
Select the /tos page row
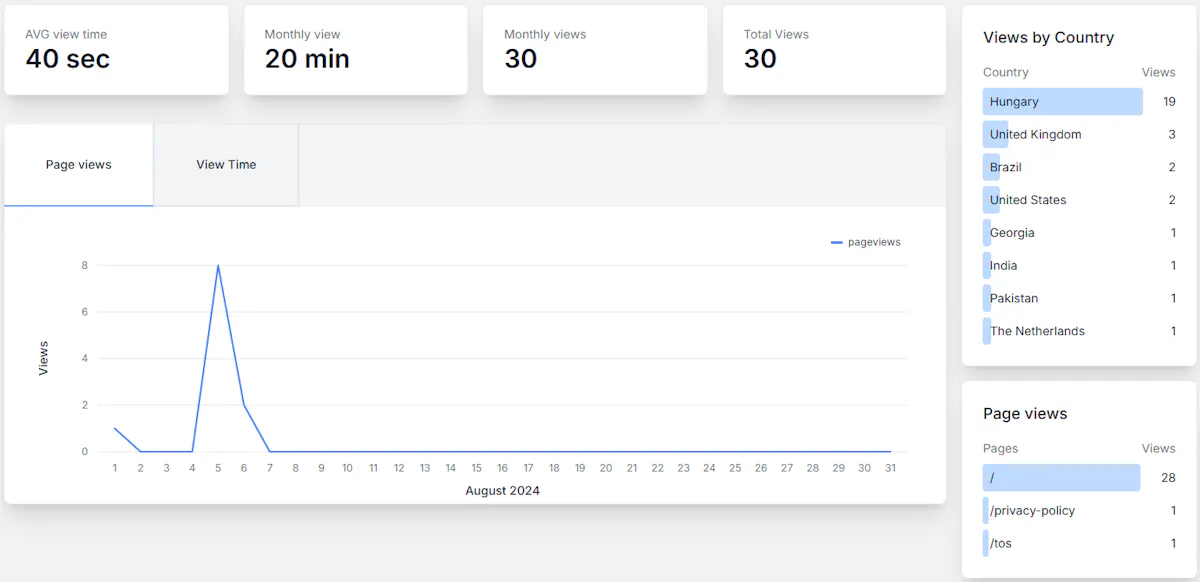tap(1079, 543)
